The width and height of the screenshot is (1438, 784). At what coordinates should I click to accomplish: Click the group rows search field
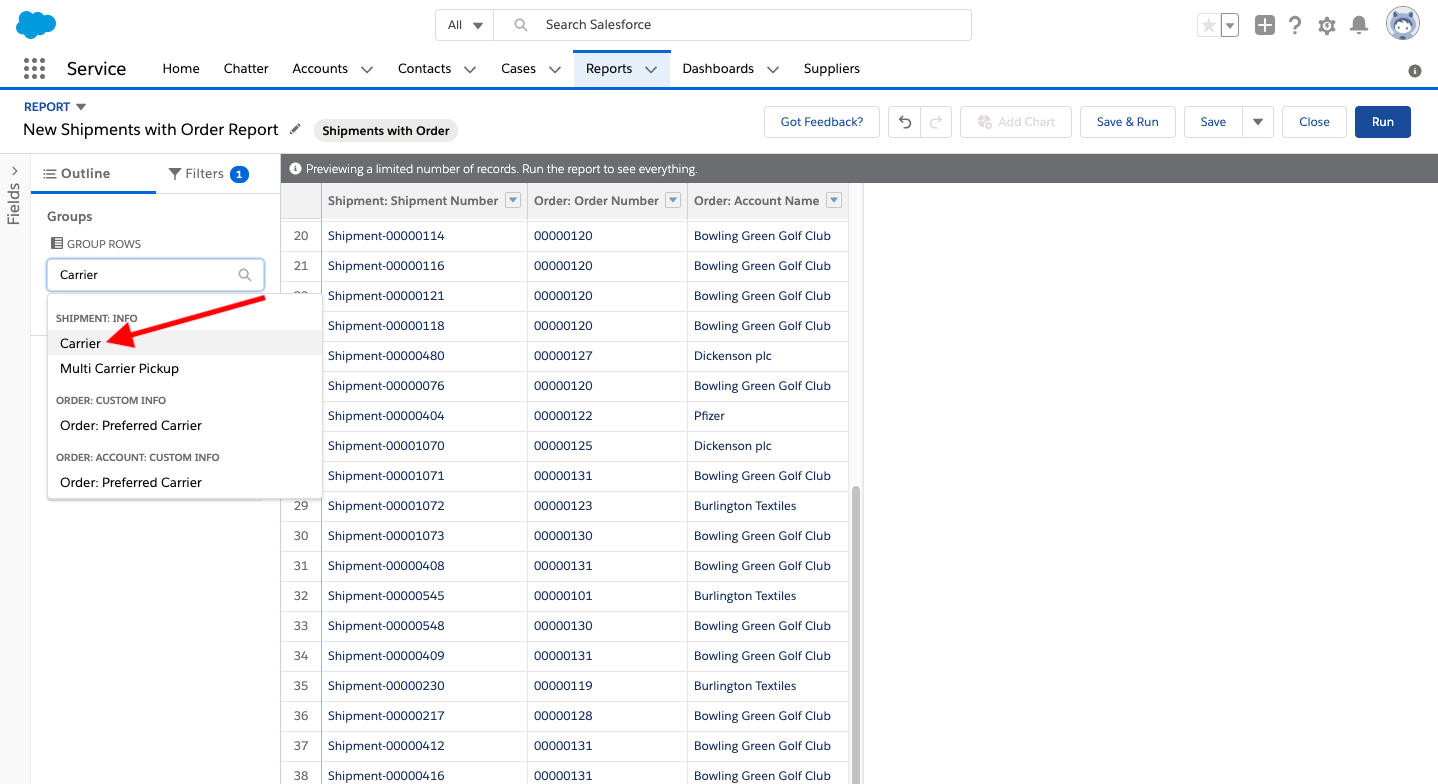pyautogui.click(x=155, y=274)
